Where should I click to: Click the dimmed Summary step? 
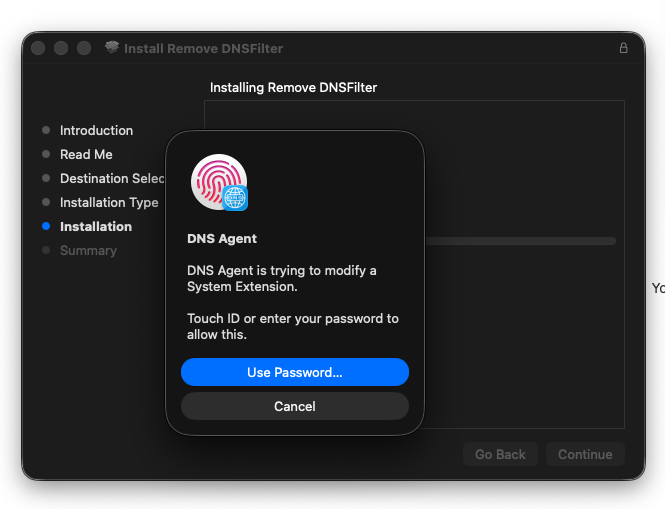(x=88, y=250)
